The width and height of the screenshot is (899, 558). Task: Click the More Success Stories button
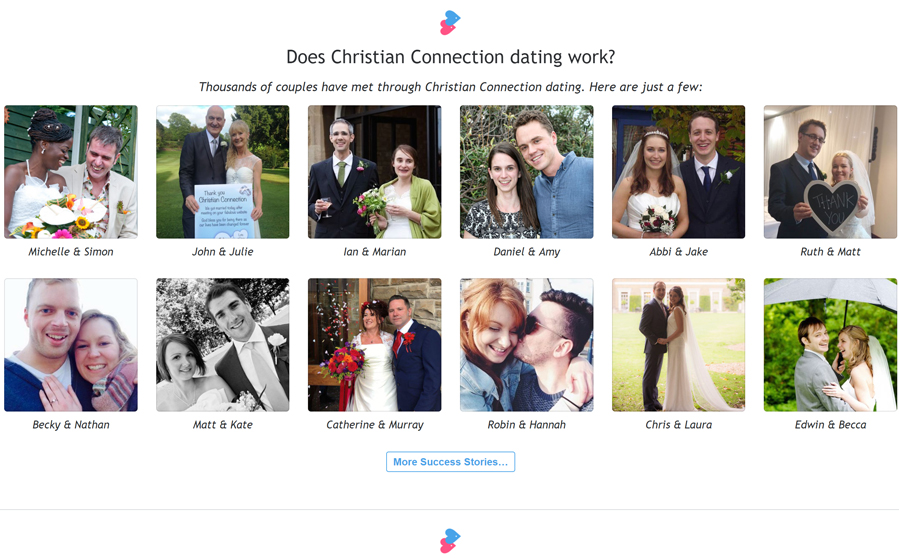point(450,462)
